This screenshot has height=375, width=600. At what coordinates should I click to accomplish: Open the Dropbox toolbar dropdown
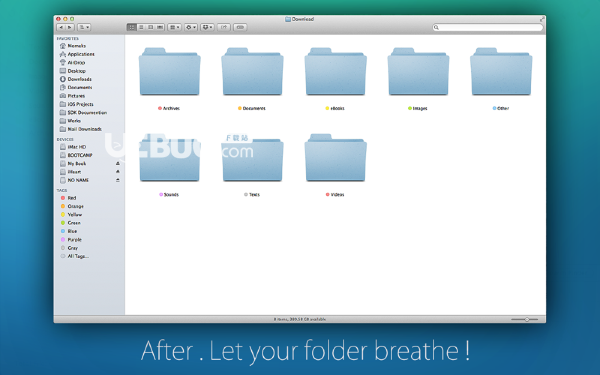(207, 28)
